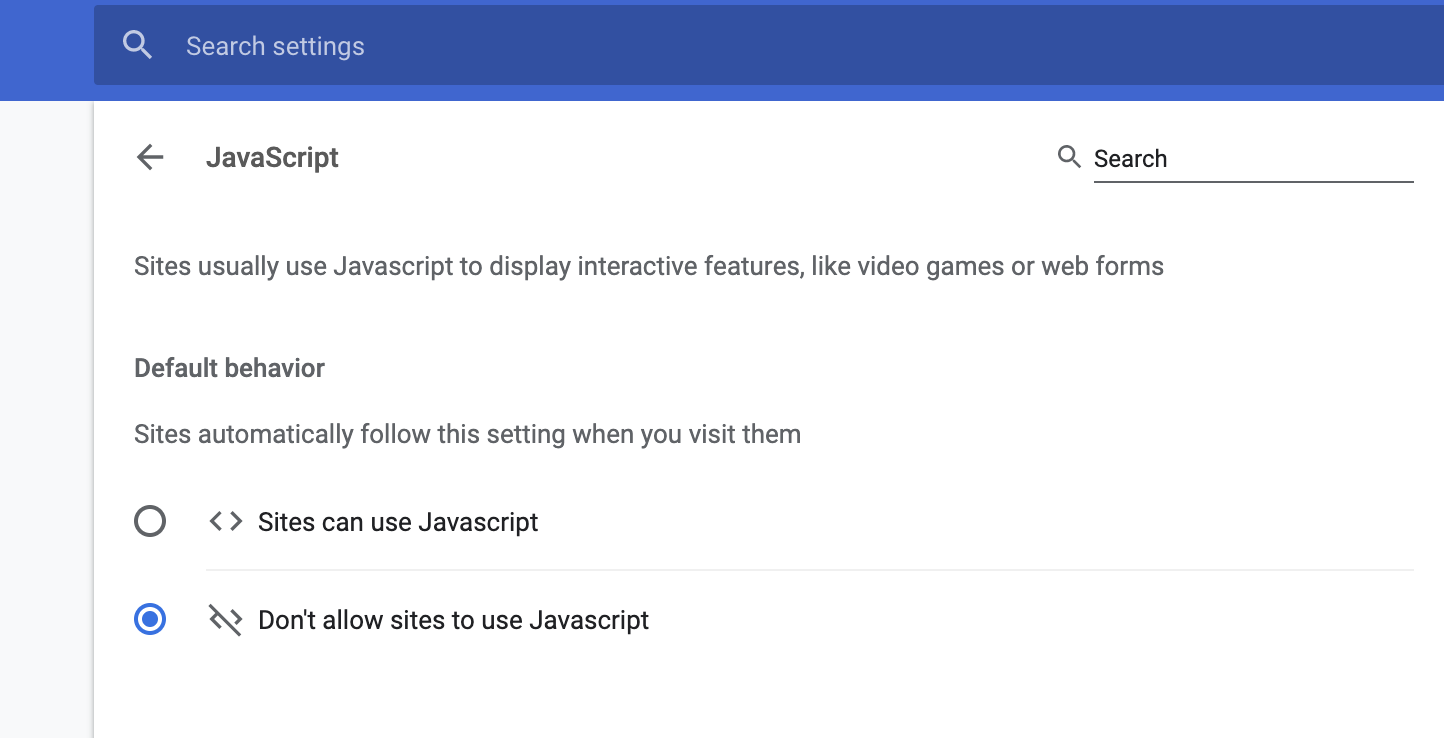Click empty space right of 'Sites can use Javascript'
Viewport: 1444px width, 738px height.
950,522
